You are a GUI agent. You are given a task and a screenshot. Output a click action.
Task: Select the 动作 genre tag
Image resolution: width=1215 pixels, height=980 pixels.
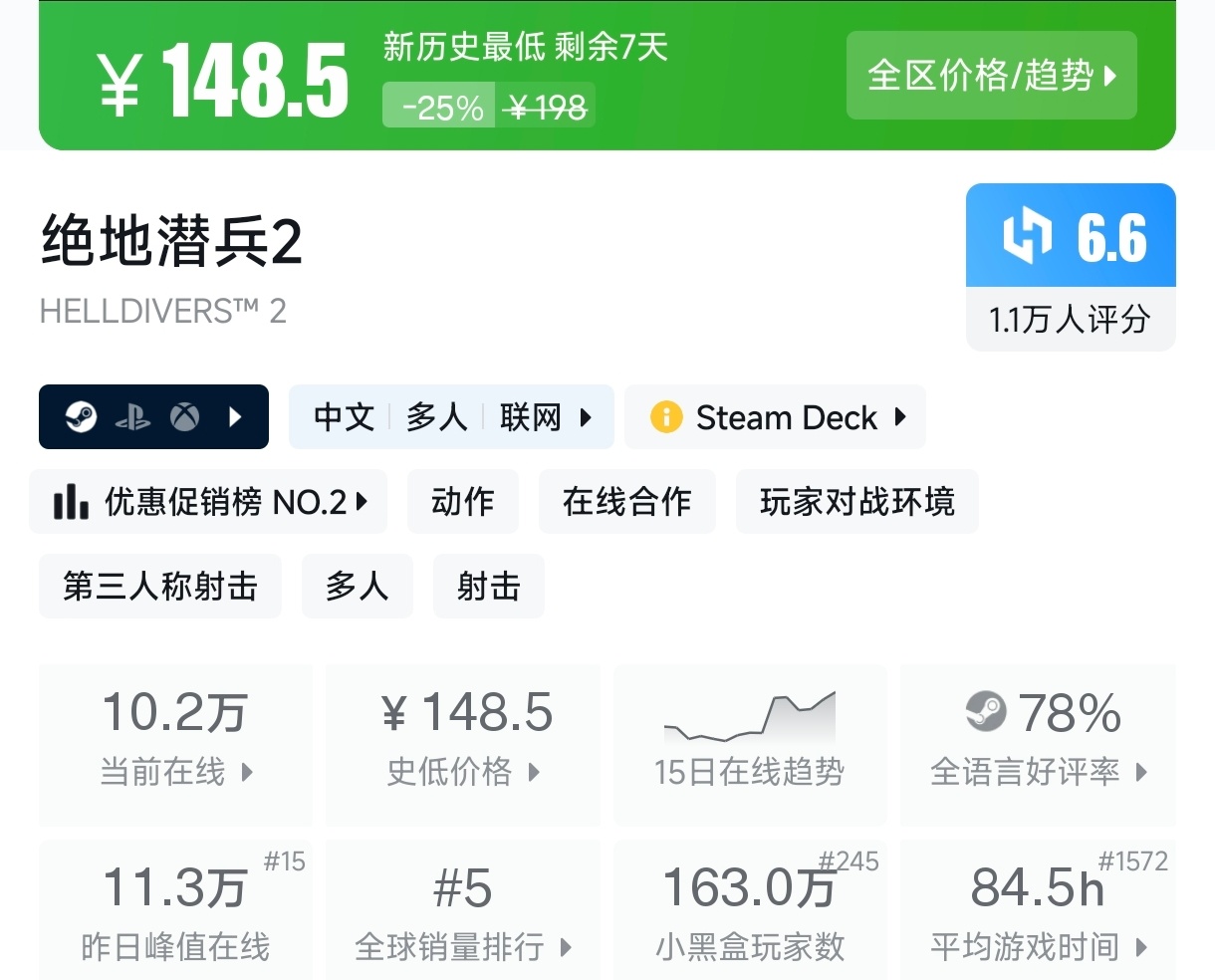click(462, 502)
